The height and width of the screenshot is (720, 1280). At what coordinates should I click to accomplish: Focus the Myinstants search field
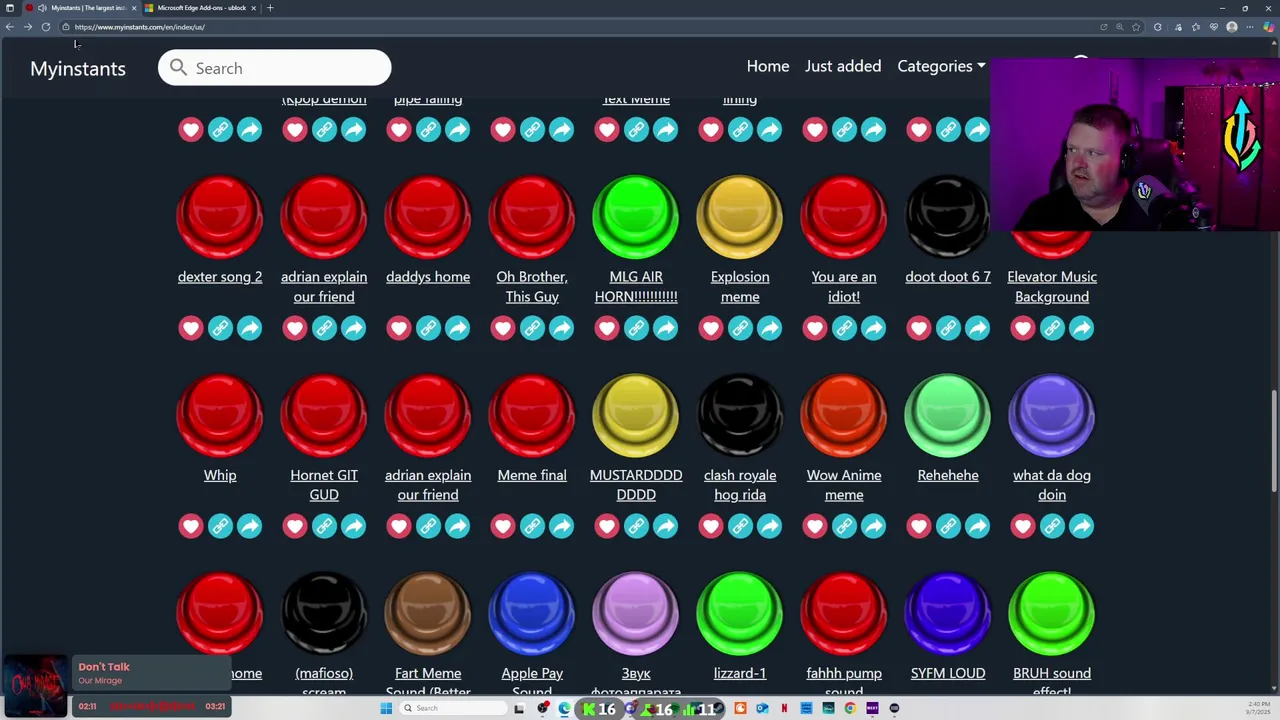pos(274,68)
